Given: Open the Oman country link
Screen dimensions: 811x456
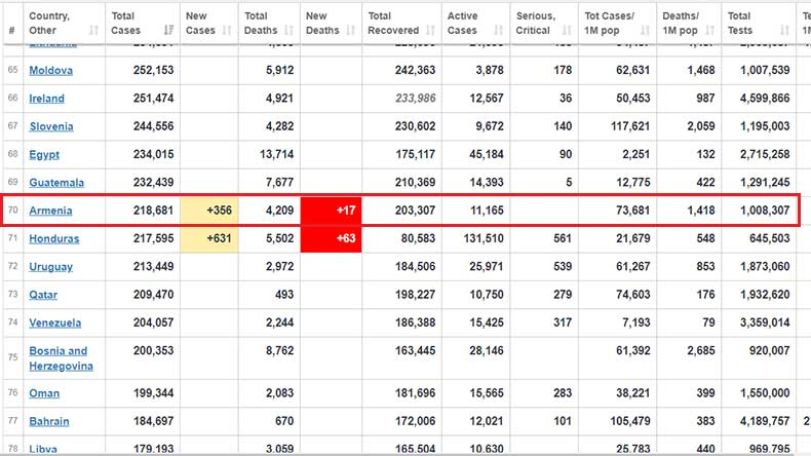Looking at the screenshot, I should (44, 393).
